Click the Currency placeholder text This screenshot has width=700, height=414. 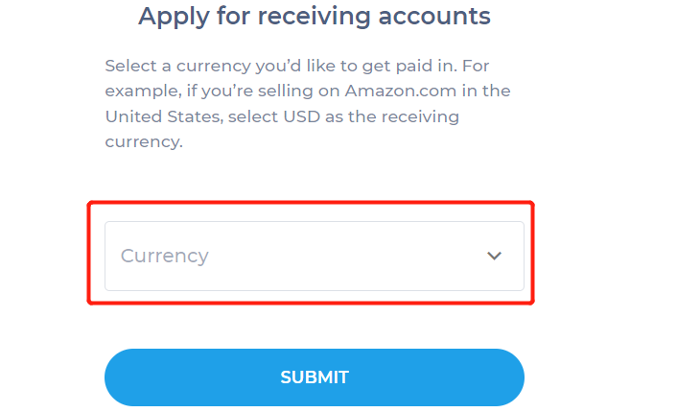point(165,256)
